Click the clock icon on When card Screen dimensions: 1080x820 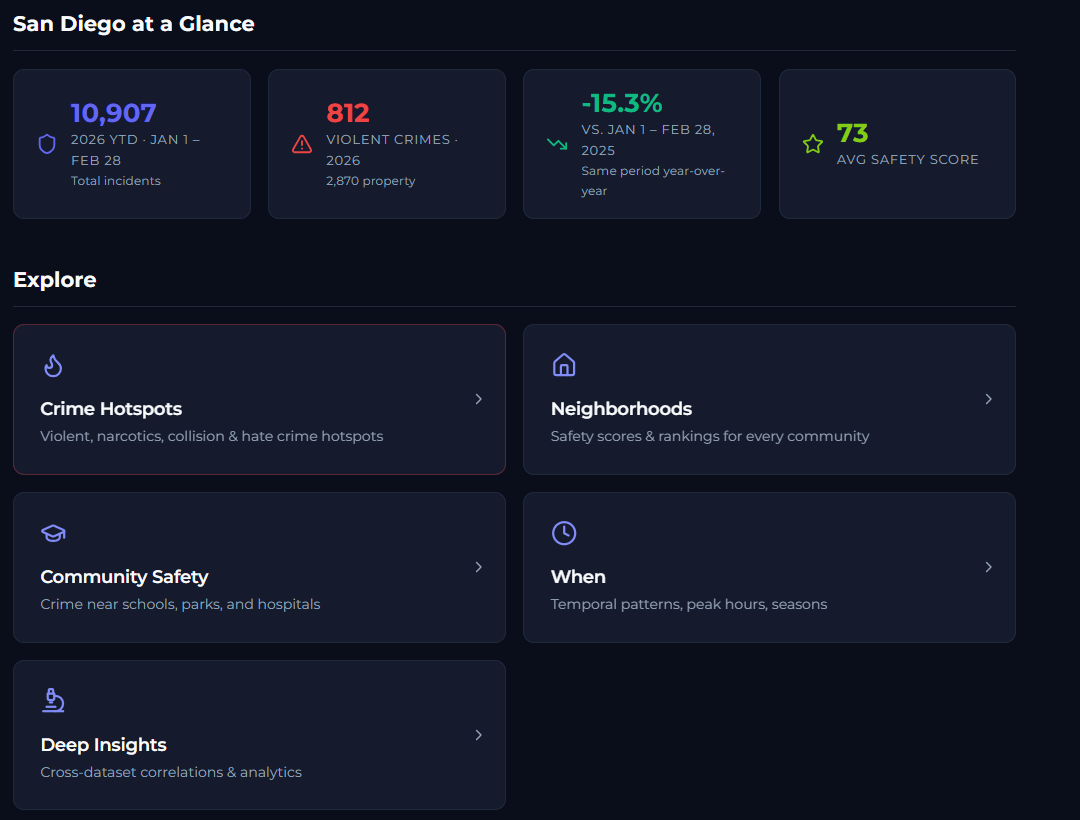tap(564, 533)
